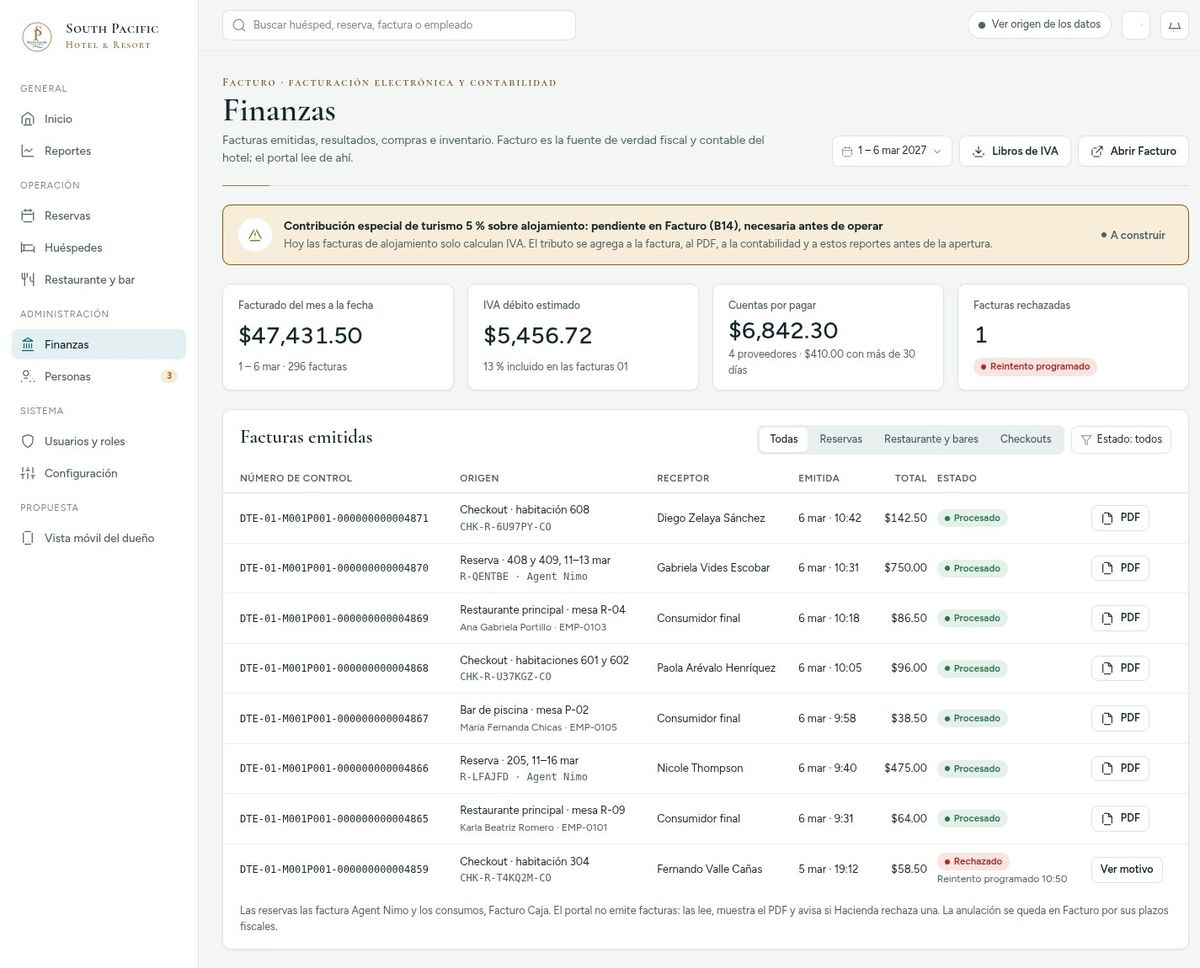Click the bell icon in the top bar

[x=1174, y=25]
